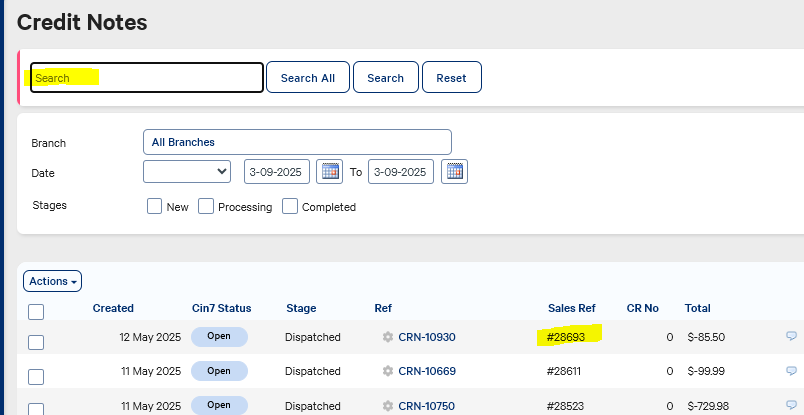Viewport: 804px width, 415px height.
Task: Expand the Date range type dropdown
Action: tap(187, 172)
